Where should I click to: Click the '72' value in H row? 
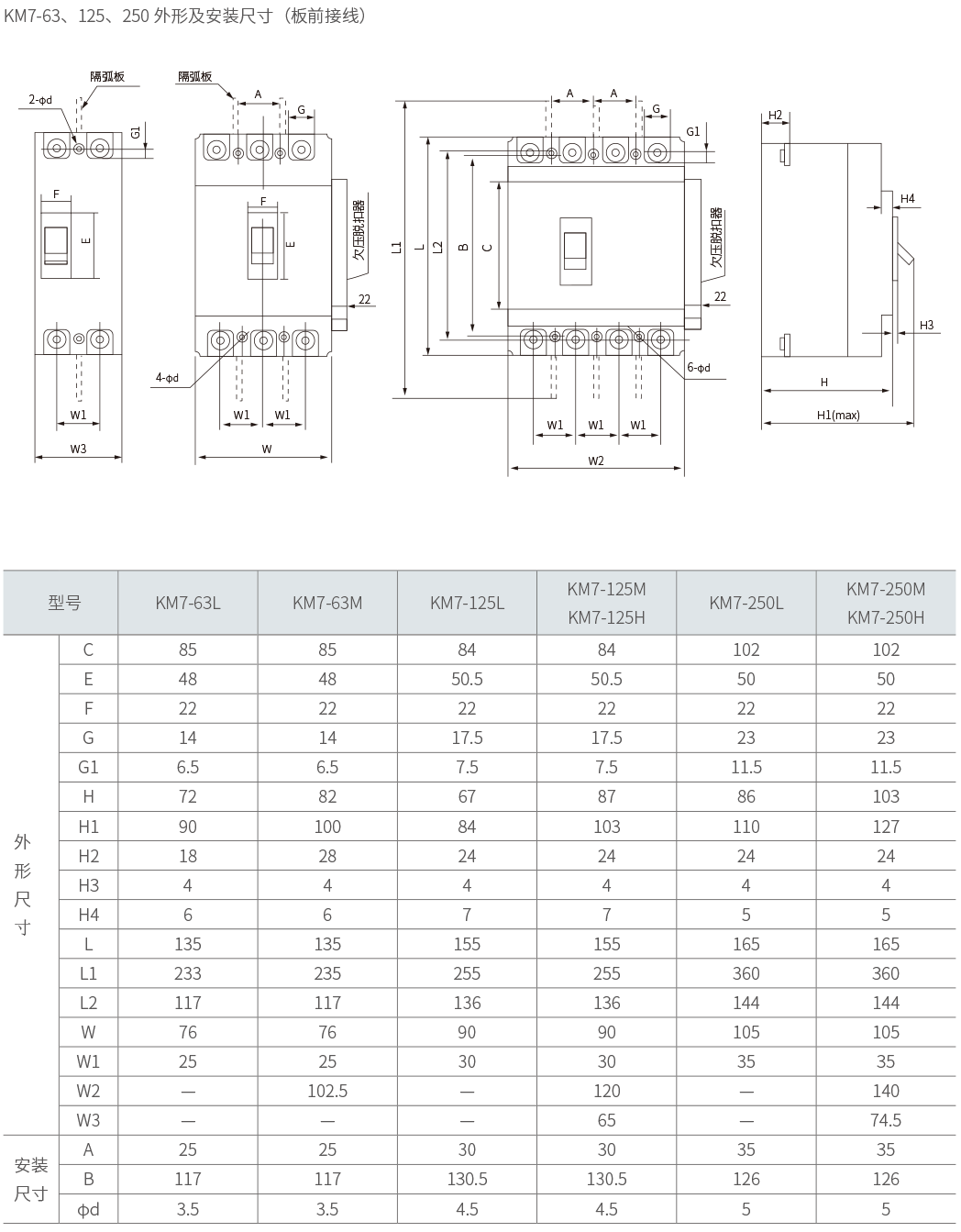point(188,796)
